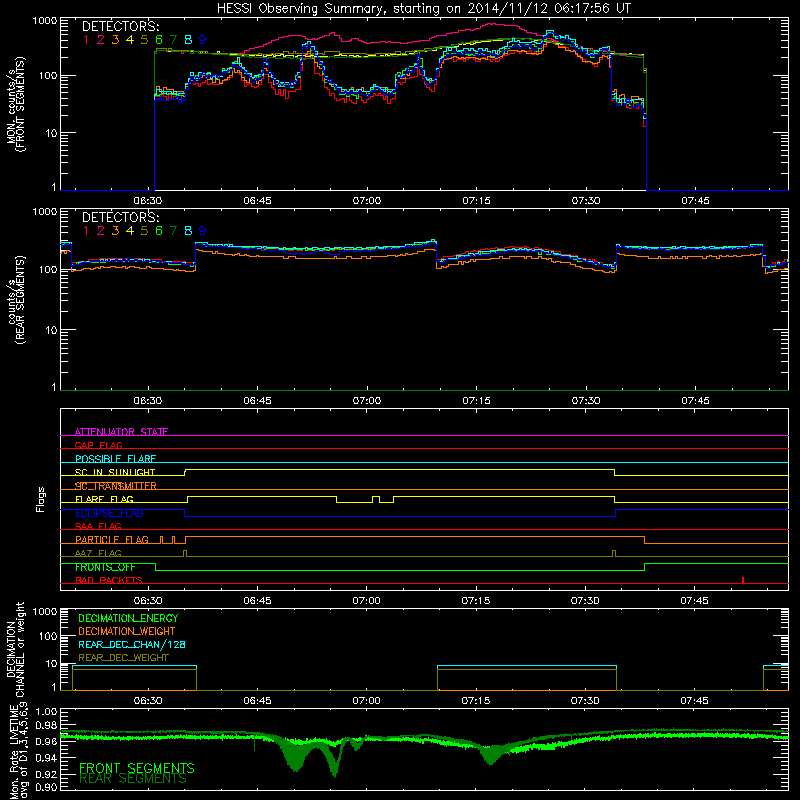This screenshot has width=800, height=800.
Task: Click the FRONT SEGMENTS label in the livetime panel
Action: tap(137, 768)
